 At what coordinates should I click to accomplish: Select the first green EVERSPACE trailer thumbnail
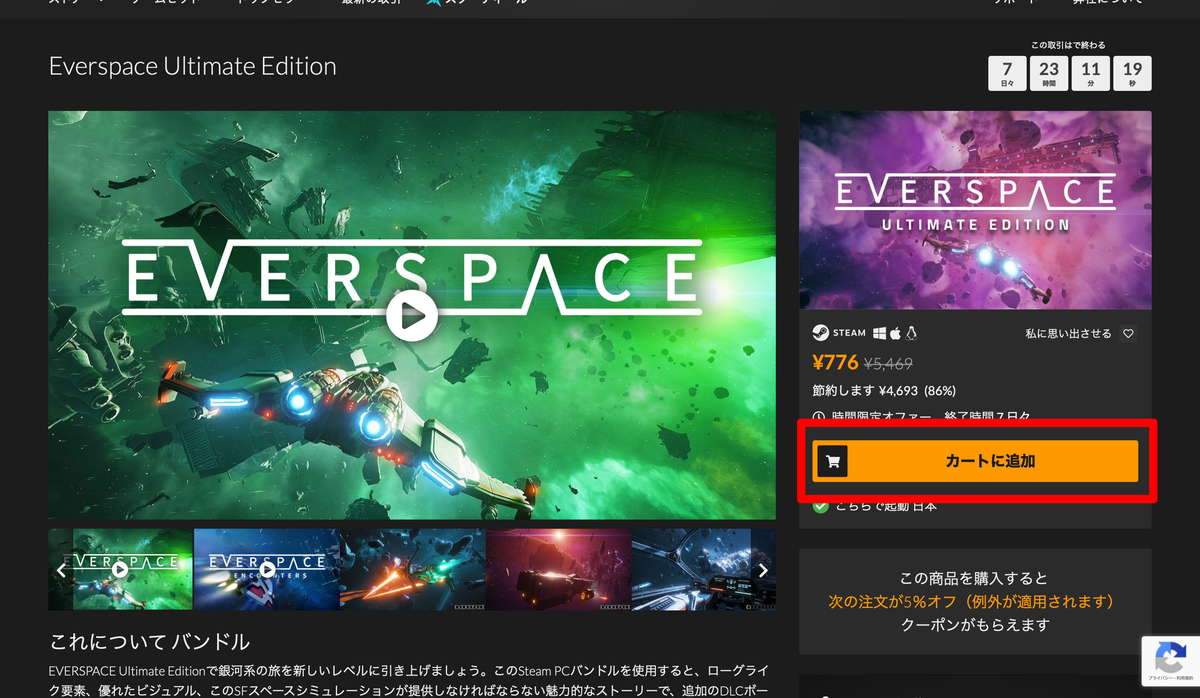pos(121,570)
